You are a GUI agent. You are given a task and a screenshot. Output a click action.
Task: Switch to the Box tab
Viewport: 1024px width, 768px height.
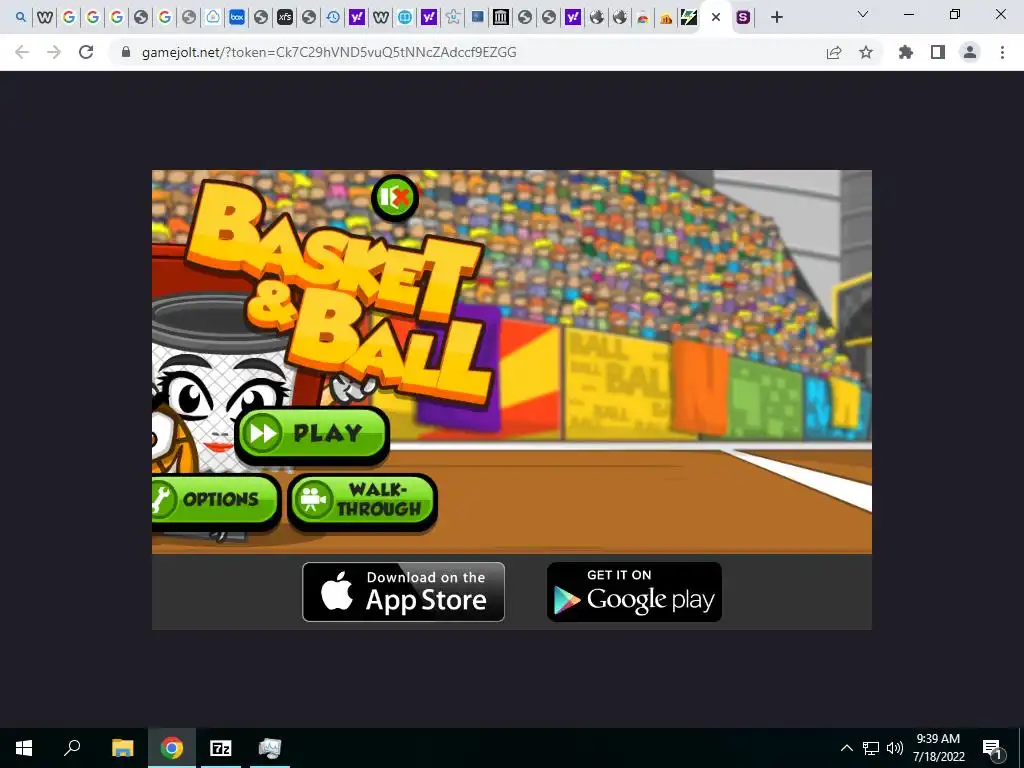[237, 18]
